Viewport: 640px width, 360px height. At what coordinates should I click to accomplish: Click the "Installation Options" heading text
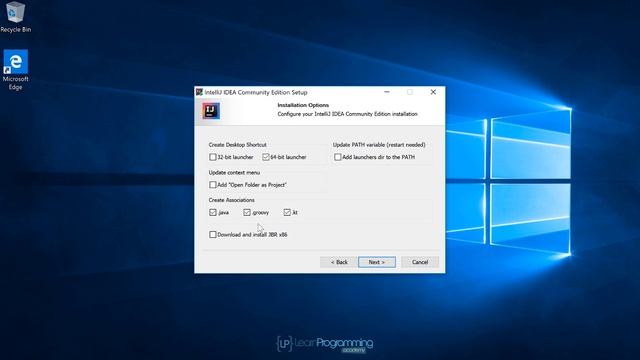pyautogui.click(x=303, y=105)
